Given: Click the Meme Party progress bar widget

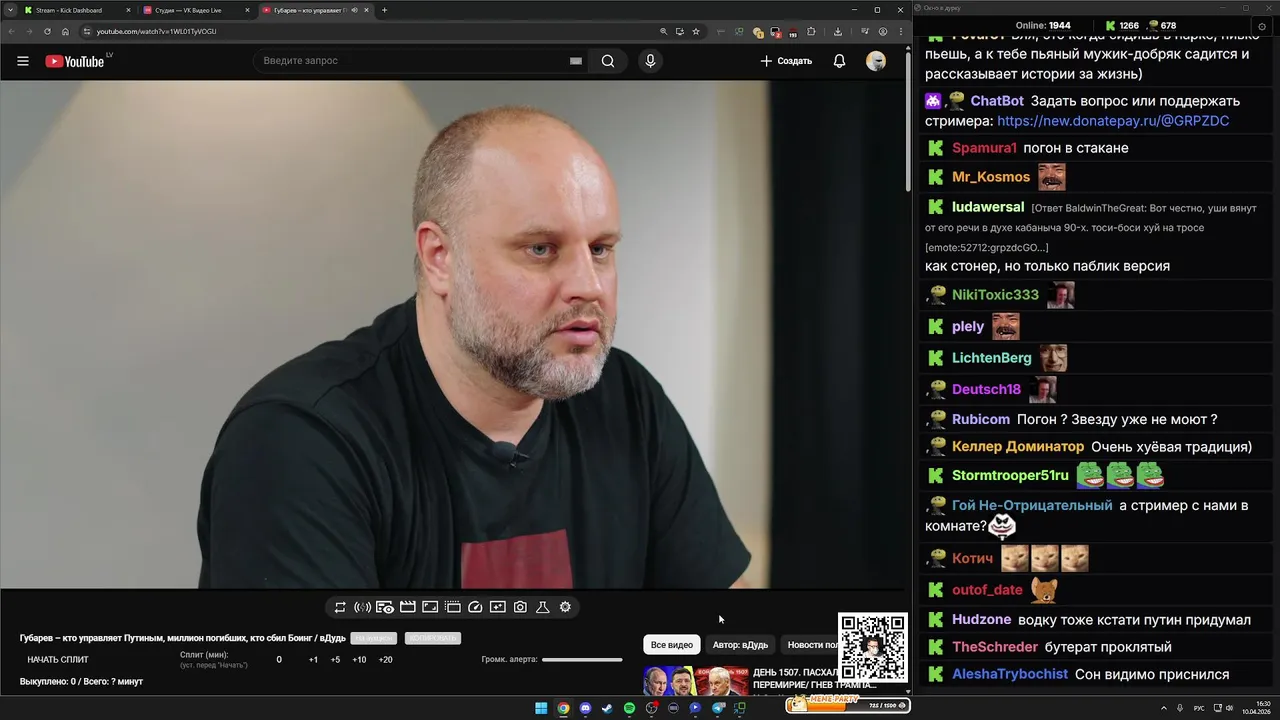Looking at the screenshot, I should point(847,704).
